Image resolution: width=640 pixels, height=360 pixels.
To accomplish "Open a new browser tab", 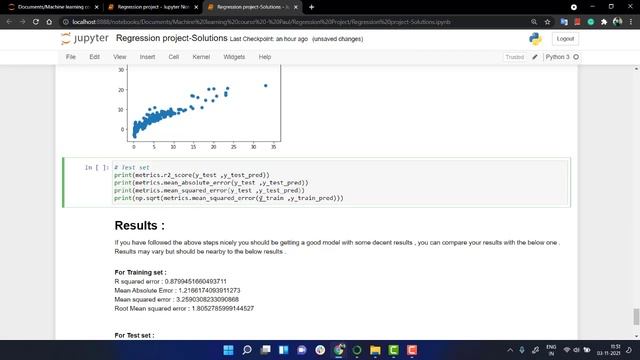I will click(x=311, y=7).
